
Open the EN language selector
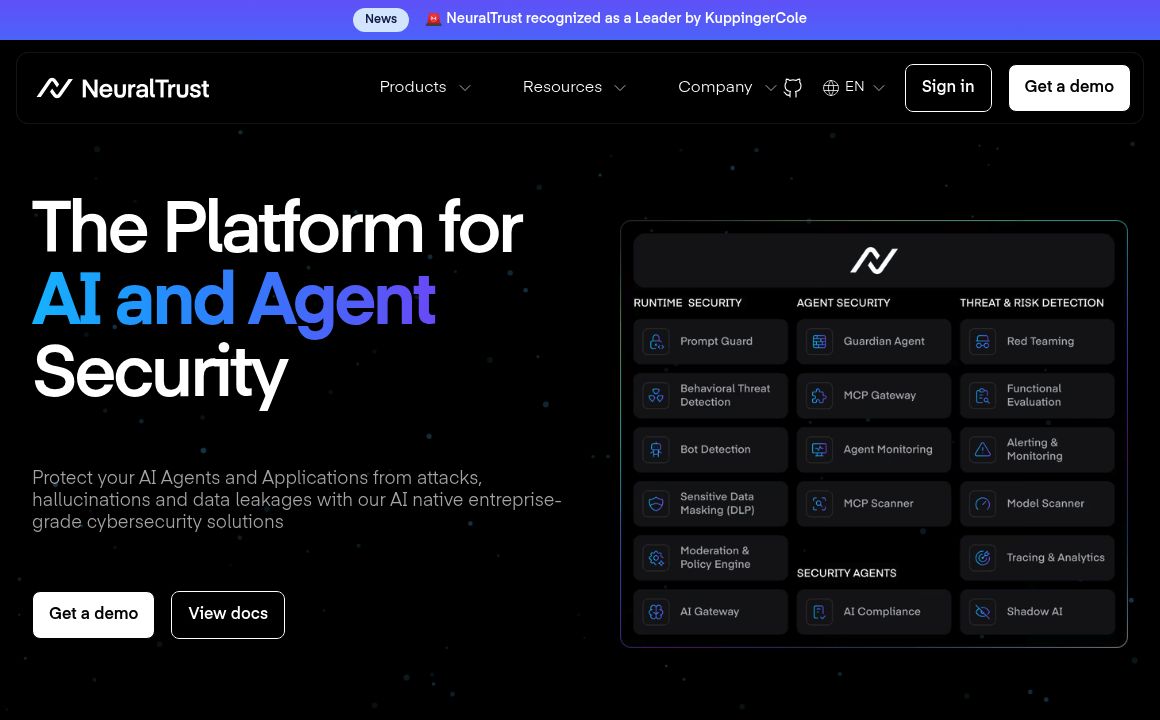854,88
